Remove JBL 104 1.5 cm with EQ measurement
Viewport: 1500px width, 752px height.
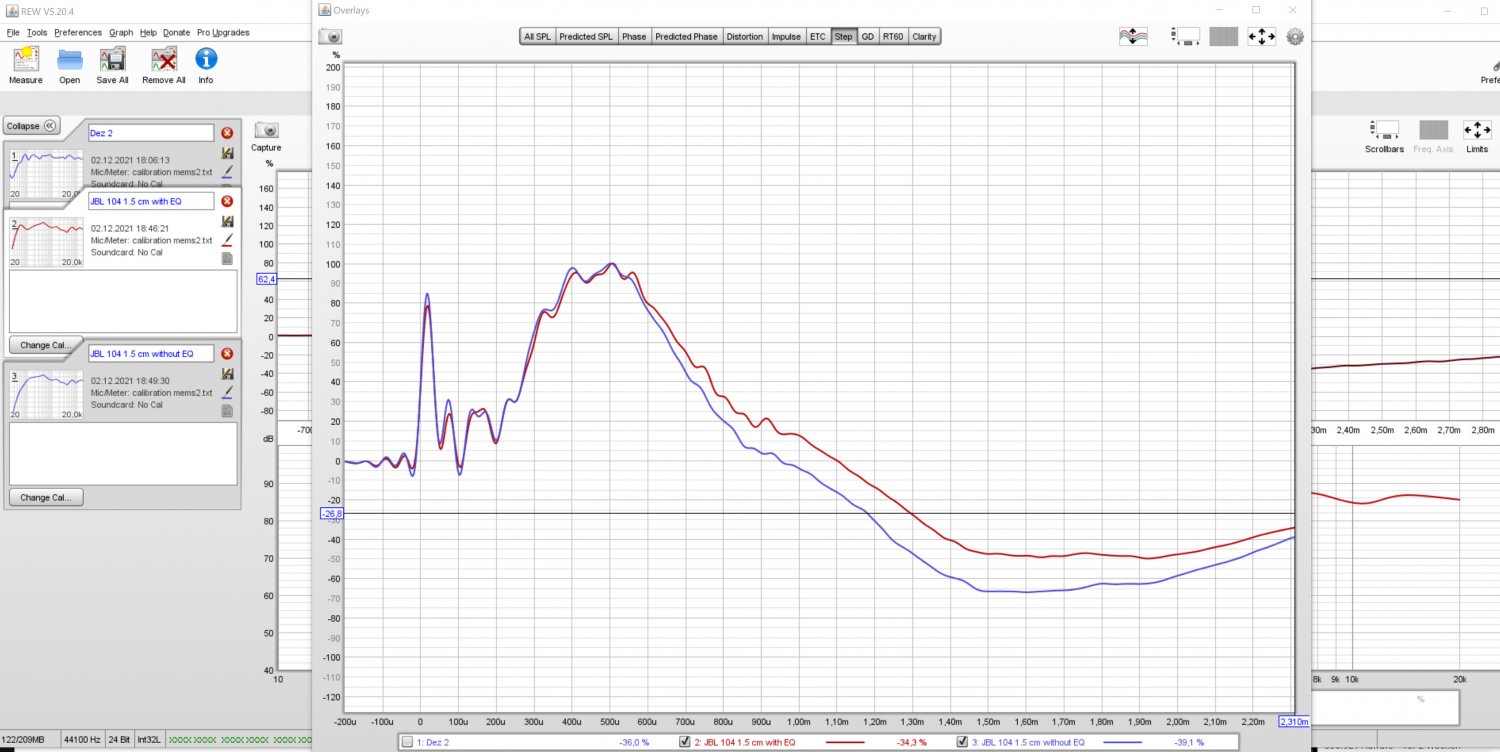[x=227, y=201]
